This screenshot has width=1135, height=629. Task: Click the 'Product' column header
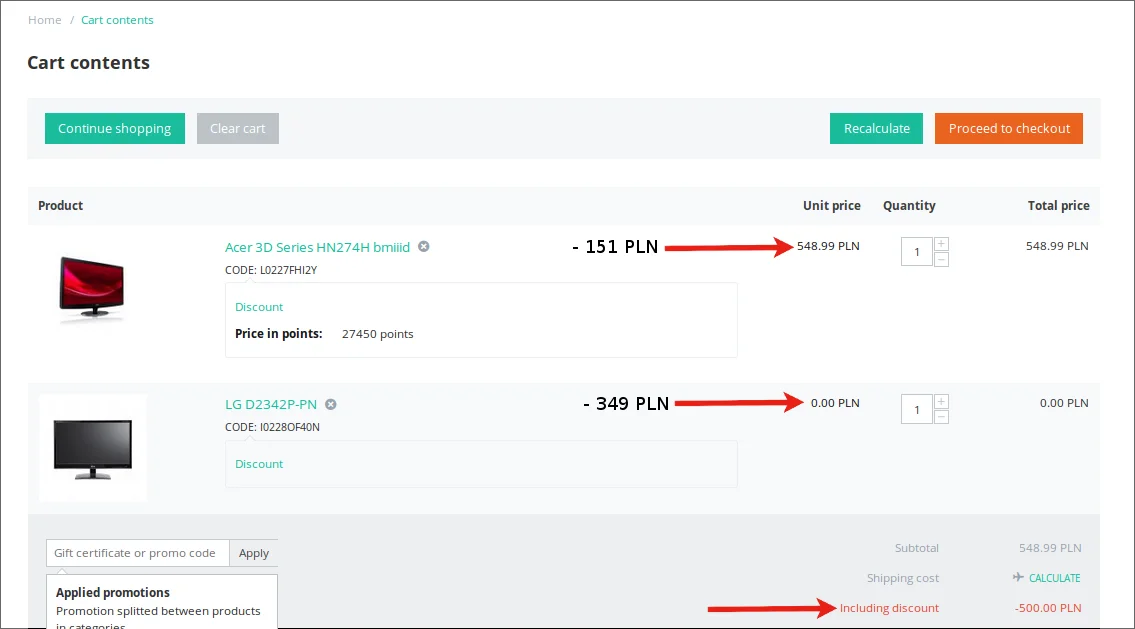(61, 206)
